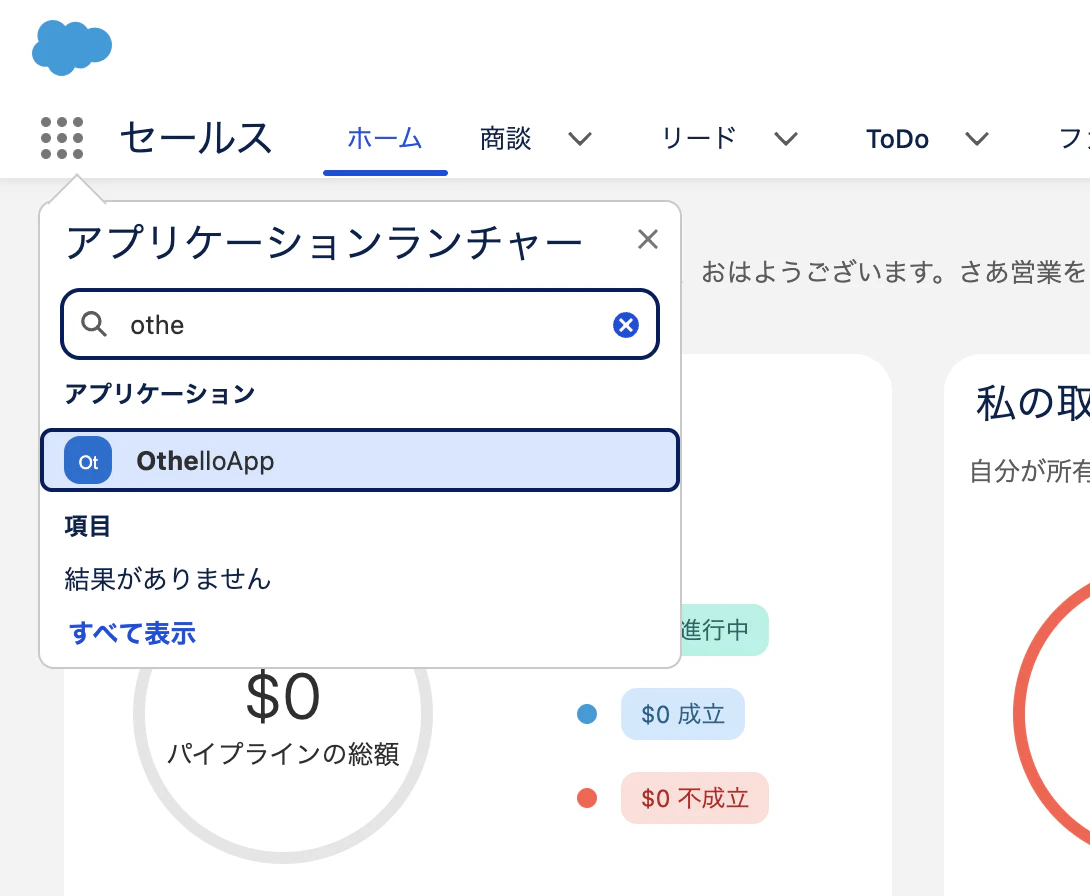Close the アプリケーションランチャー popup

(647, 240)
